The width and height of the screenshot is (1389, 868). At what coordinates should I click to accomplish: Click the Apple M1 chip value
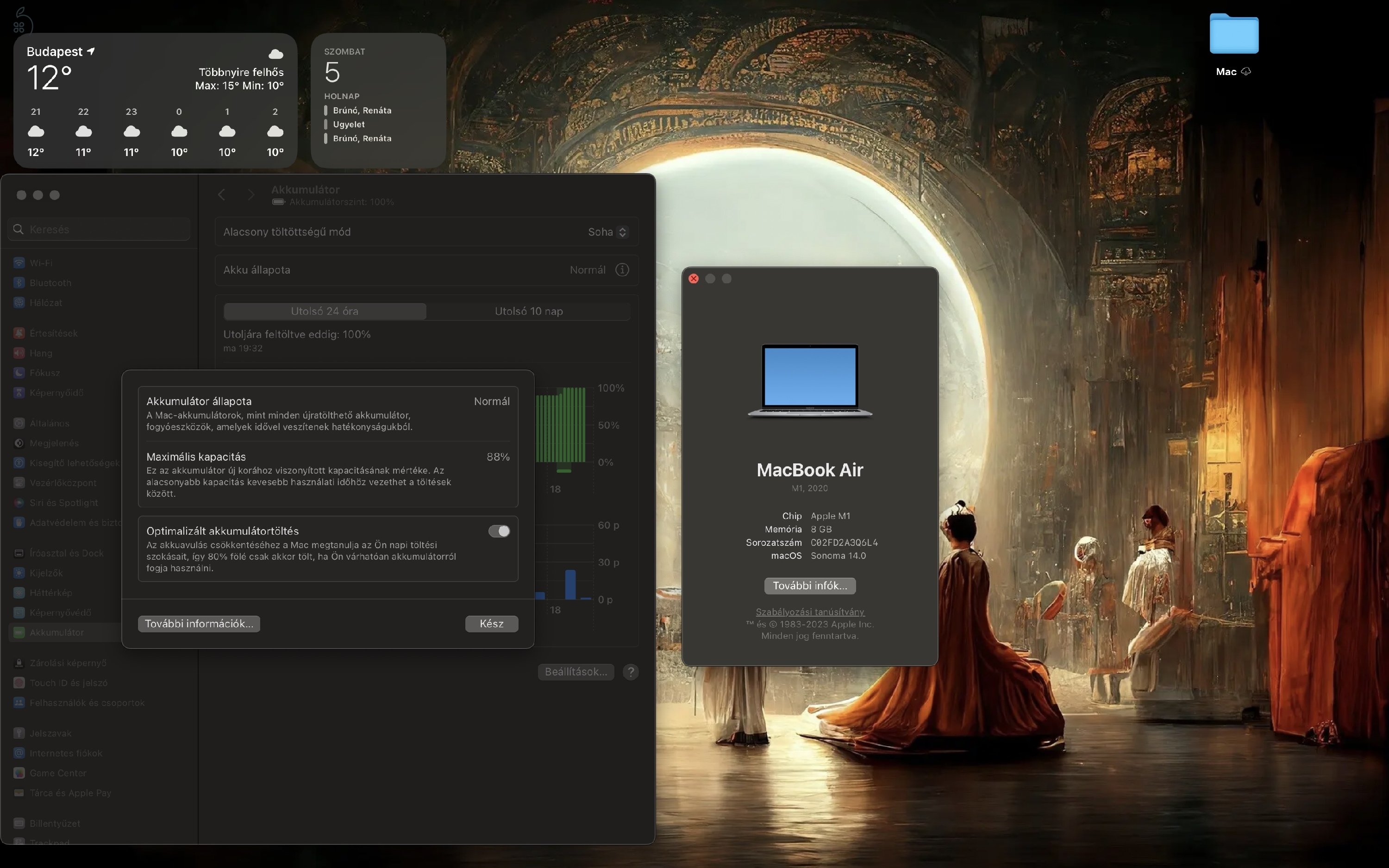pos(831,516)
